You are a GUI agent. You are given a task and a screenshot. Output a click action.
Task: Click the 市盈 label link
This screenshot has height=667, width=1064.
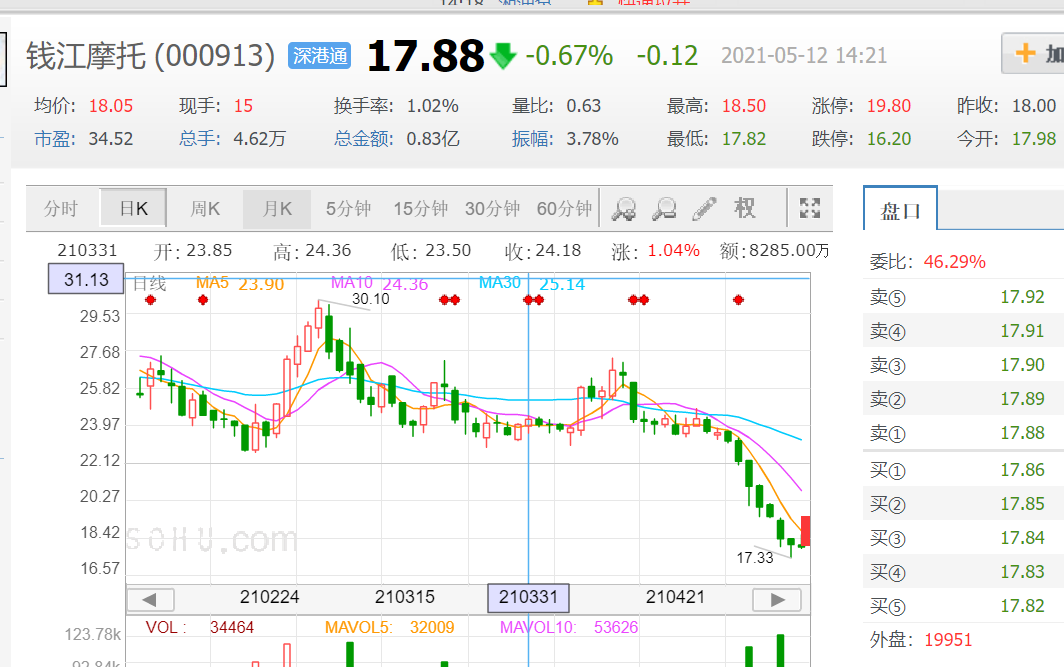point(54,139)
